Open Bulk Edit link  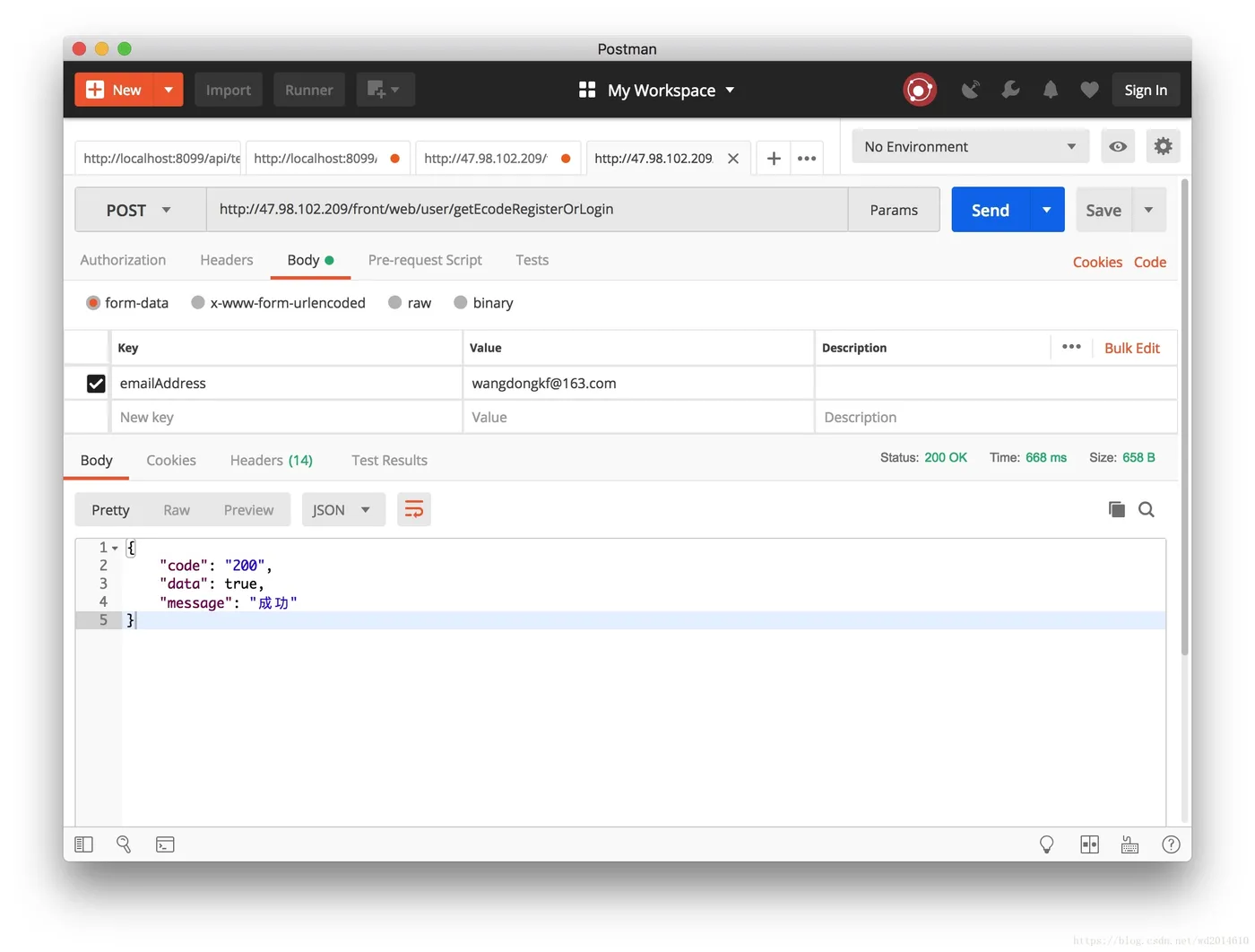coord(1132,348)
